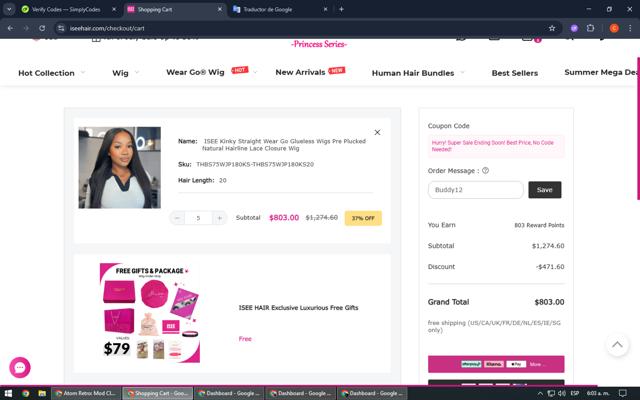
Task: Open the Summer Mega Deal menu item
Action: pos(602,72)
